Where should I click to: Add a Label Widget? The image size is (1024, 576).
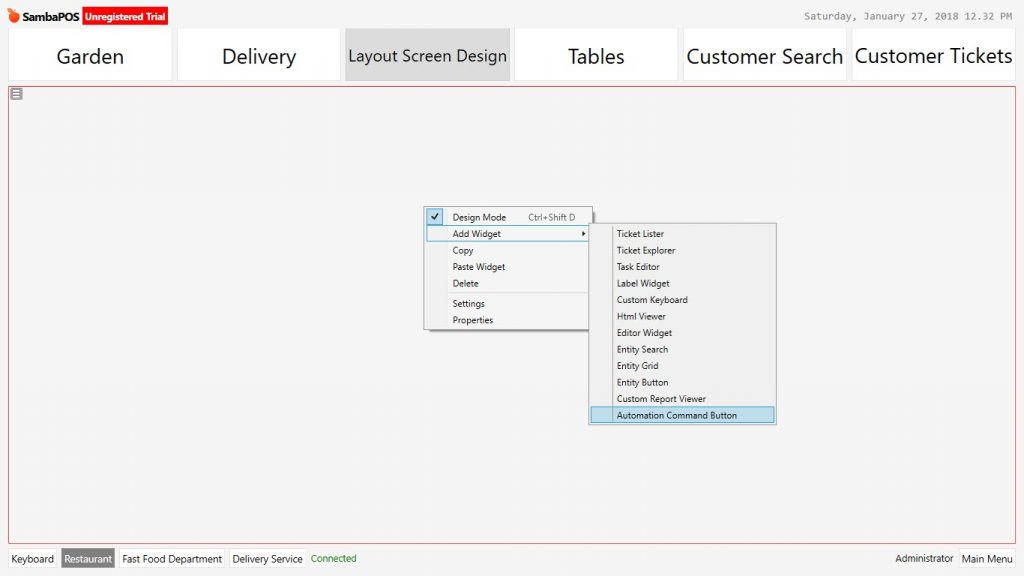pyautogui.click(x=682, y=283)
